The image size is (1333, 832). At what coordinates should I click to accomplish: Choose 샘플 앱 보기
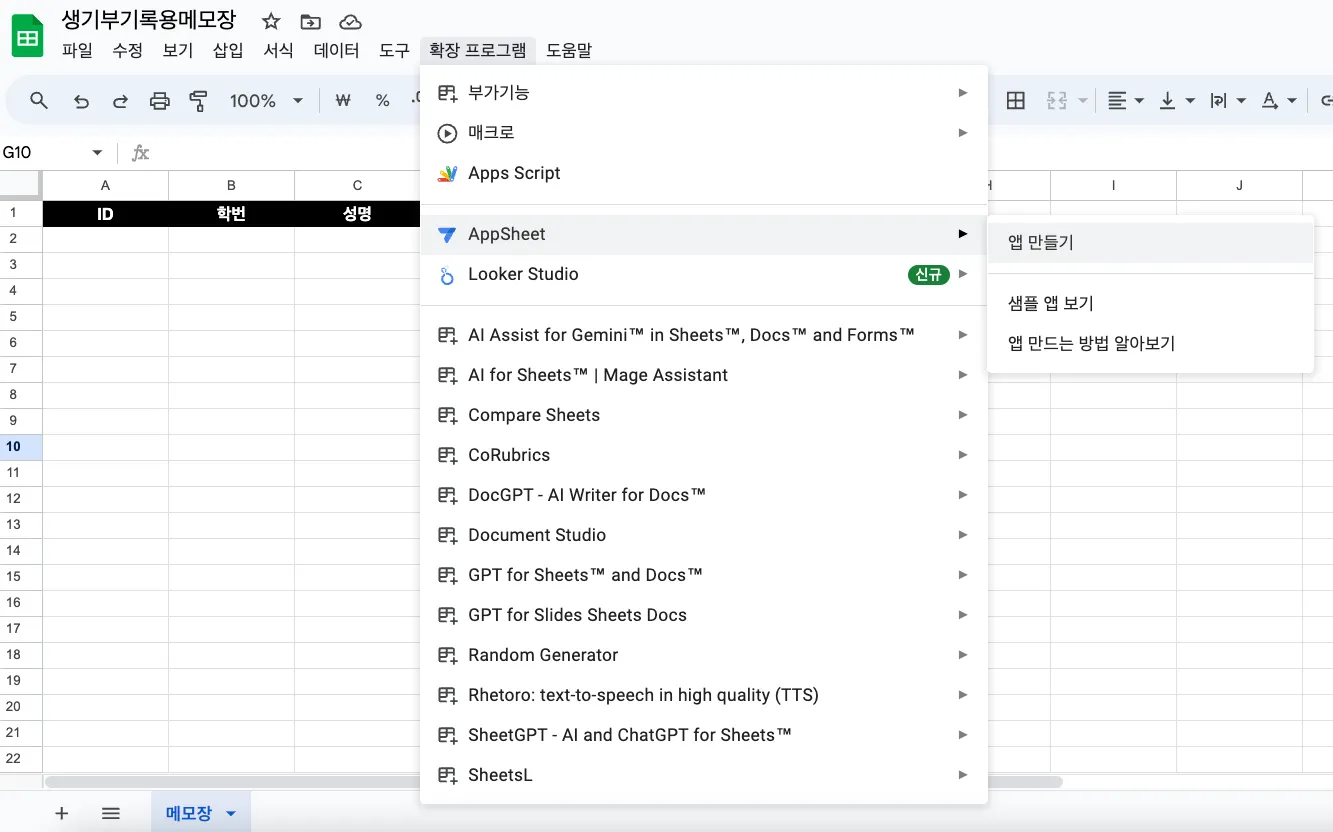pos(1150,304)
